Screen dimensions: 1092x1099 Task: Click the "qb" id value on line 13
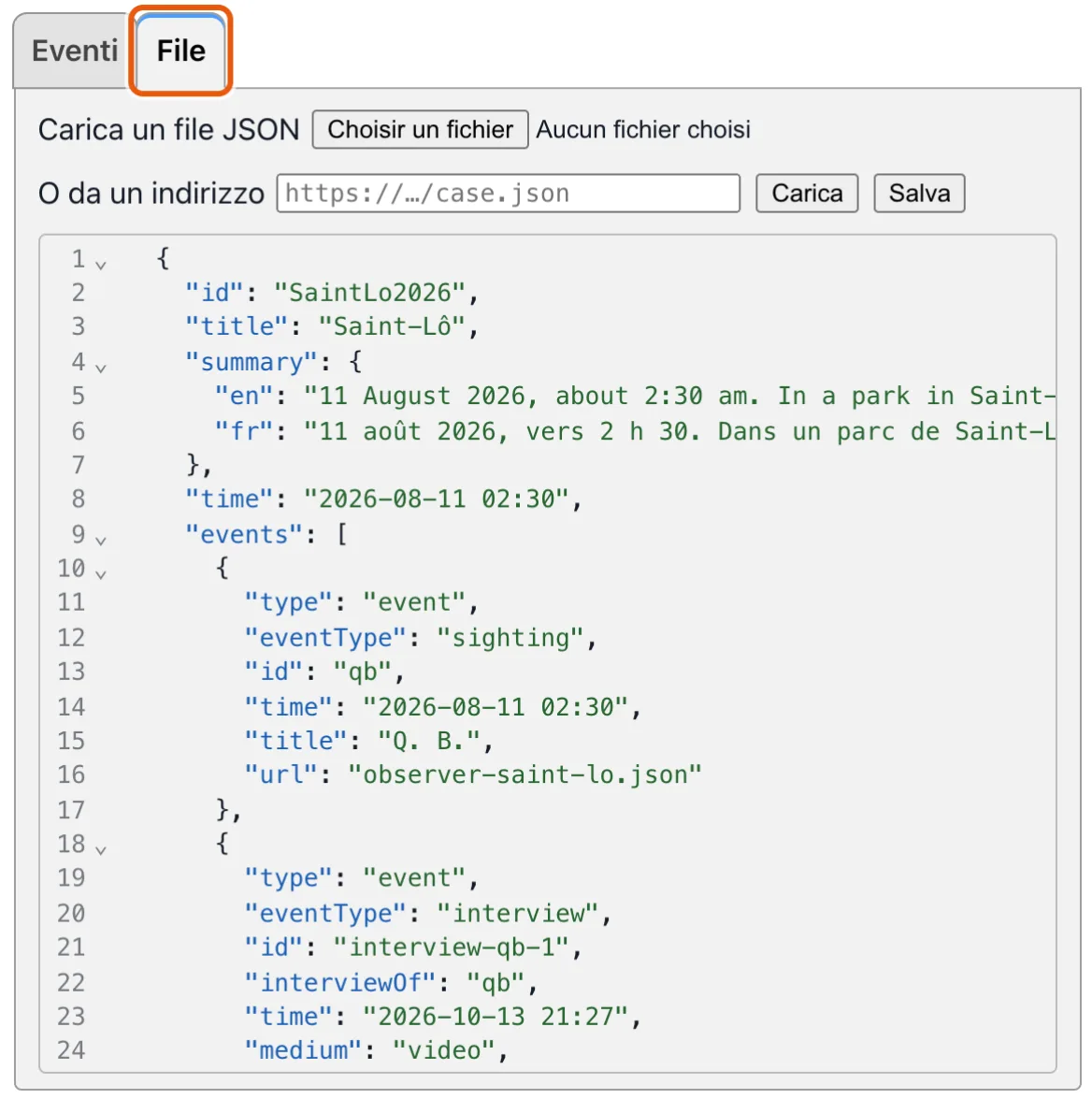point(362,672)
